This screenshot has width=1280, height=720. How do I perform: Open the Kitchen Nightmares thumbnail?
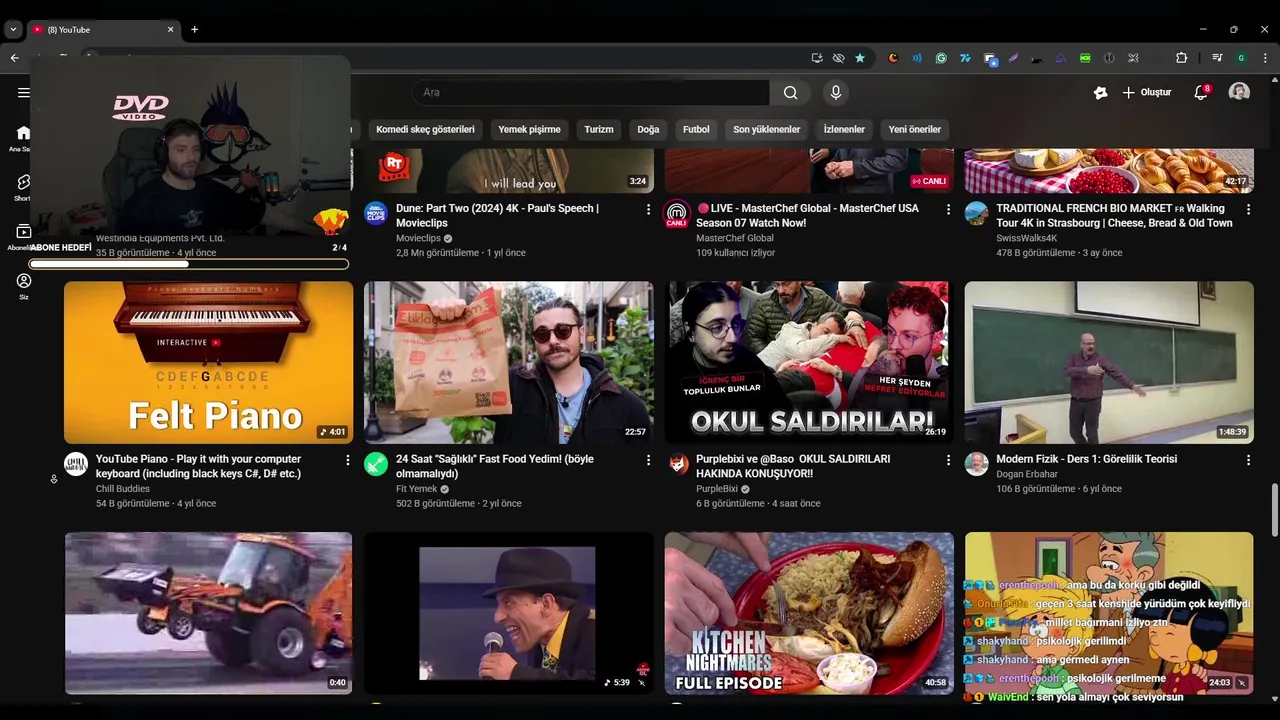point(809,613)
